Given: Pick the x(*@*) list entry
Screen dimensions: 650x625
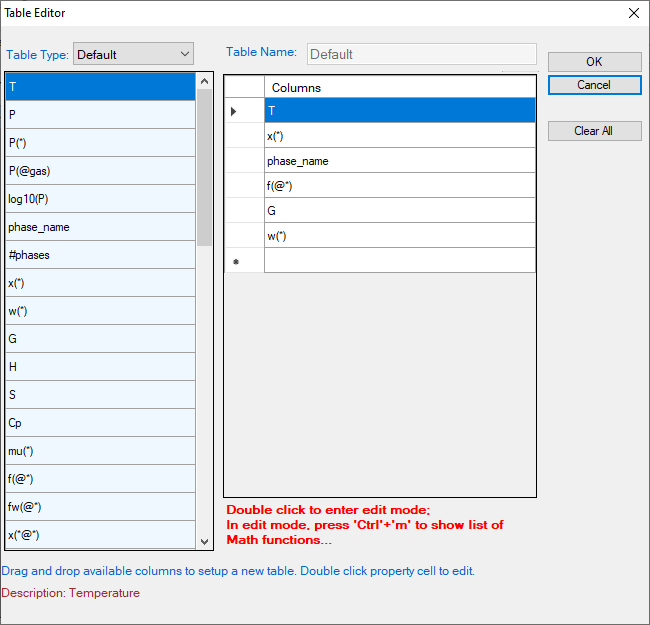Looking at the screenshot, I should 100,535.
